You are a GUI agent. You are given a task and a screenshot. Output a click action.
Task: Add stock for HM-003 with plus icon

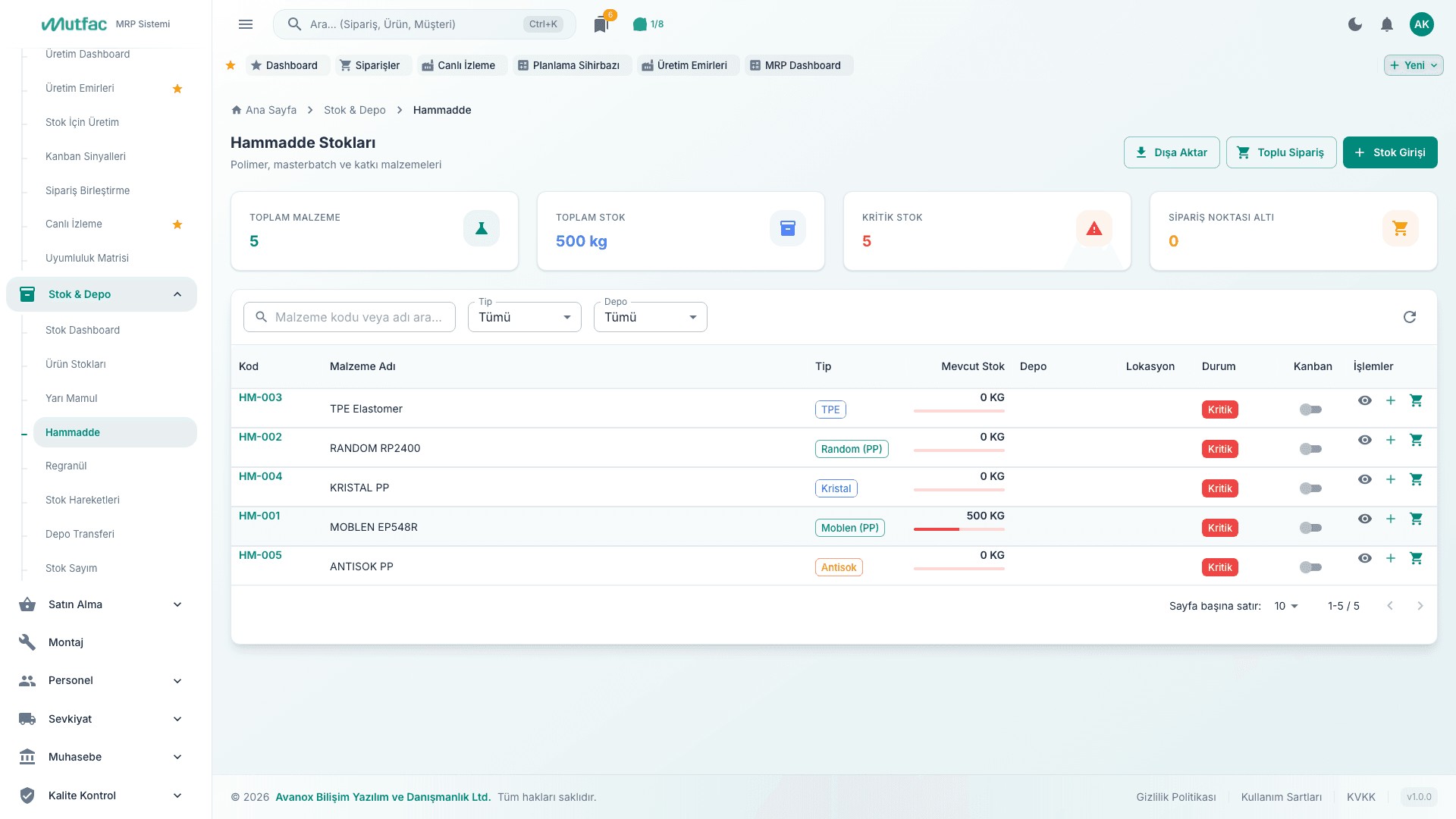pyautogui.click(x=1391, y=400)
